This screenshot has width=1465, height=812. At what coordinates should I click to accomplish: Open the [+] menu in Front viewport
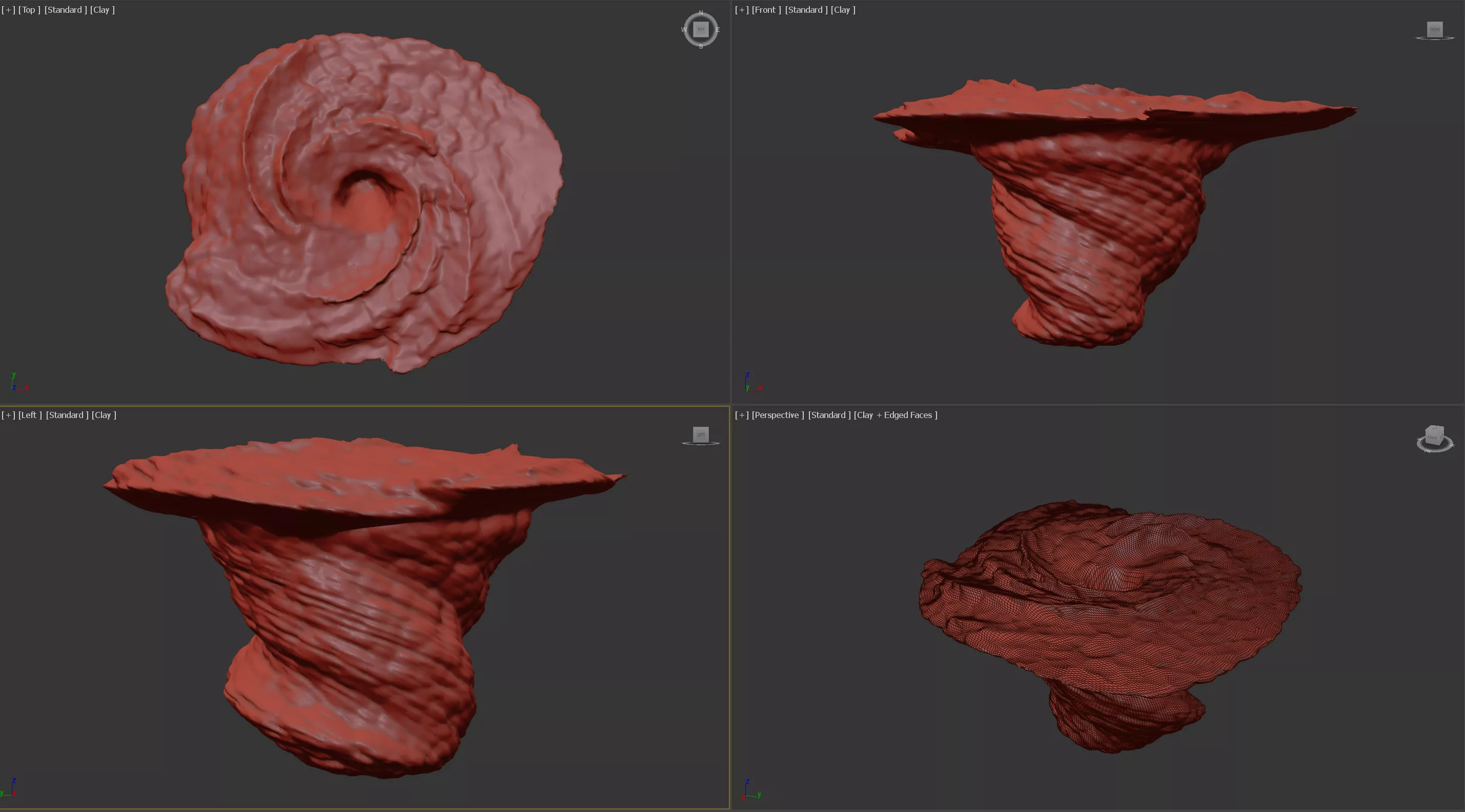coord(742,10)
